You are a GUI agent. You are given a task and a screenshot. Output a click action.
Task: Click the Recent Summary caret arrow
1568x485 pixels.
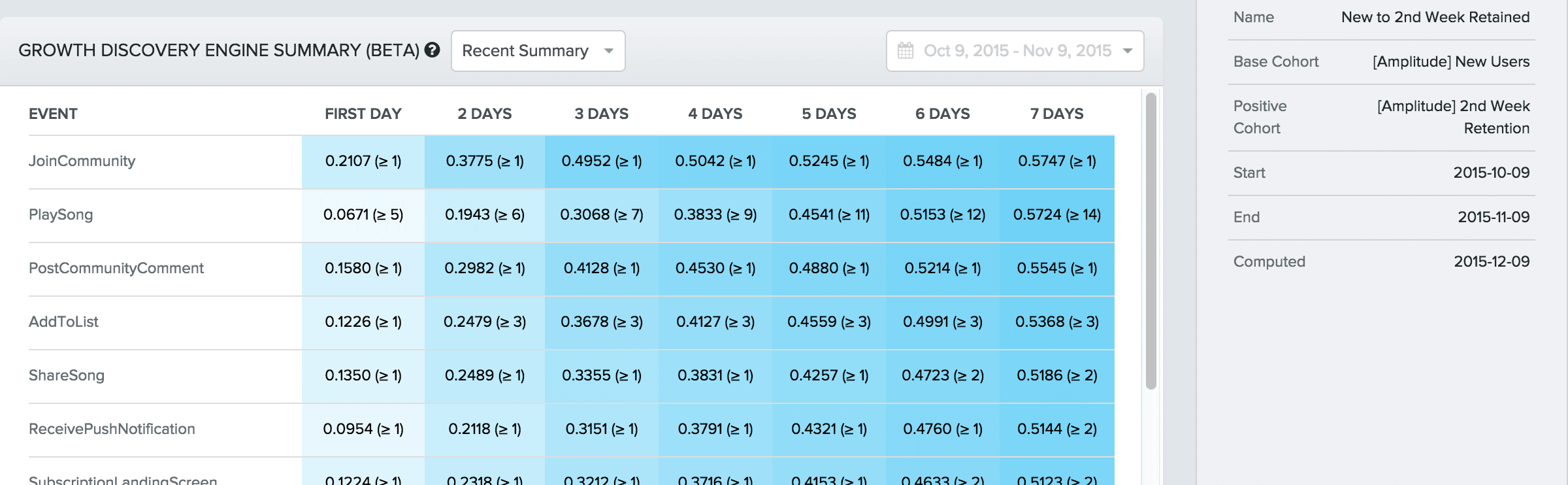point(609,51)
